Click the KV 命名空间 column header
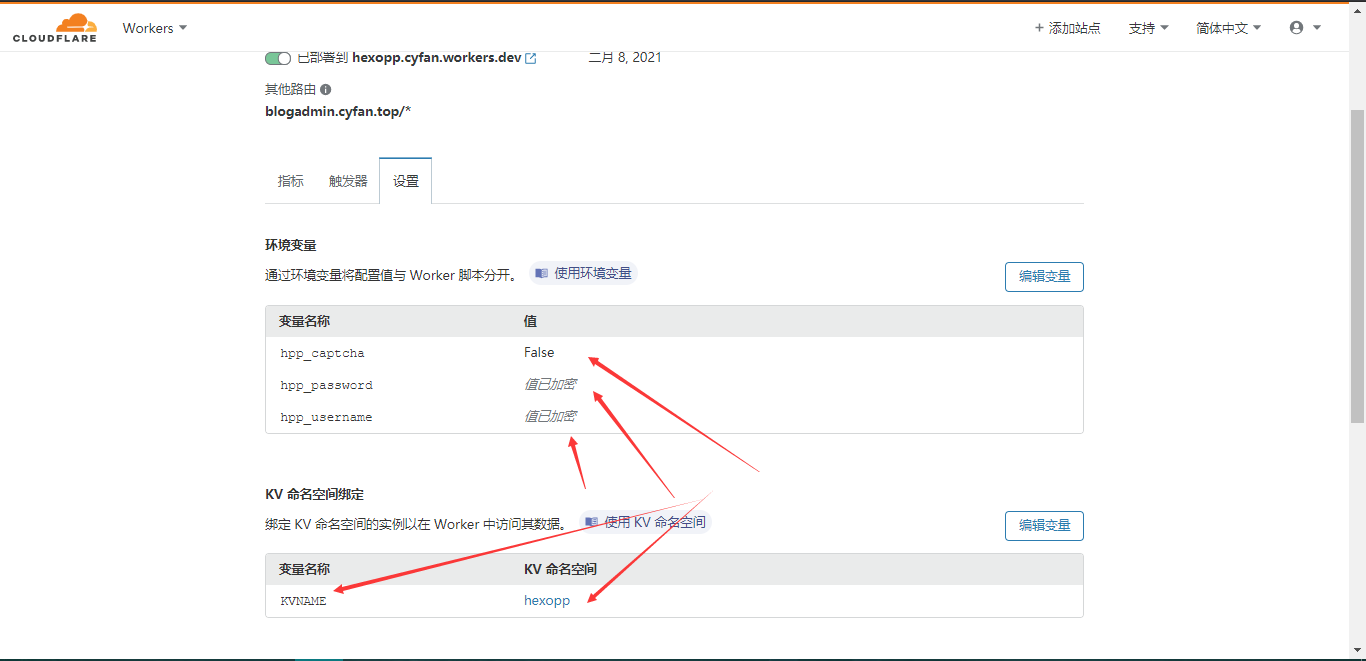The image size is (1366, 661). (560, 569)
